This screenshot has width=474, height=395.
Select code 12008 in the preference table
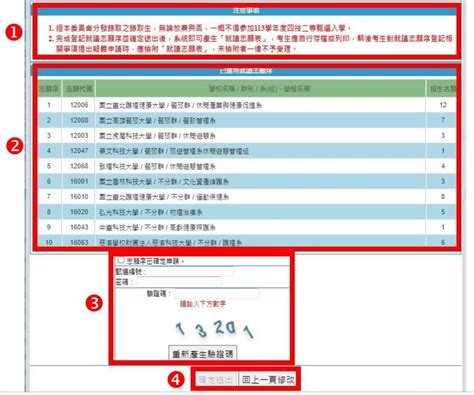point(79,120)
